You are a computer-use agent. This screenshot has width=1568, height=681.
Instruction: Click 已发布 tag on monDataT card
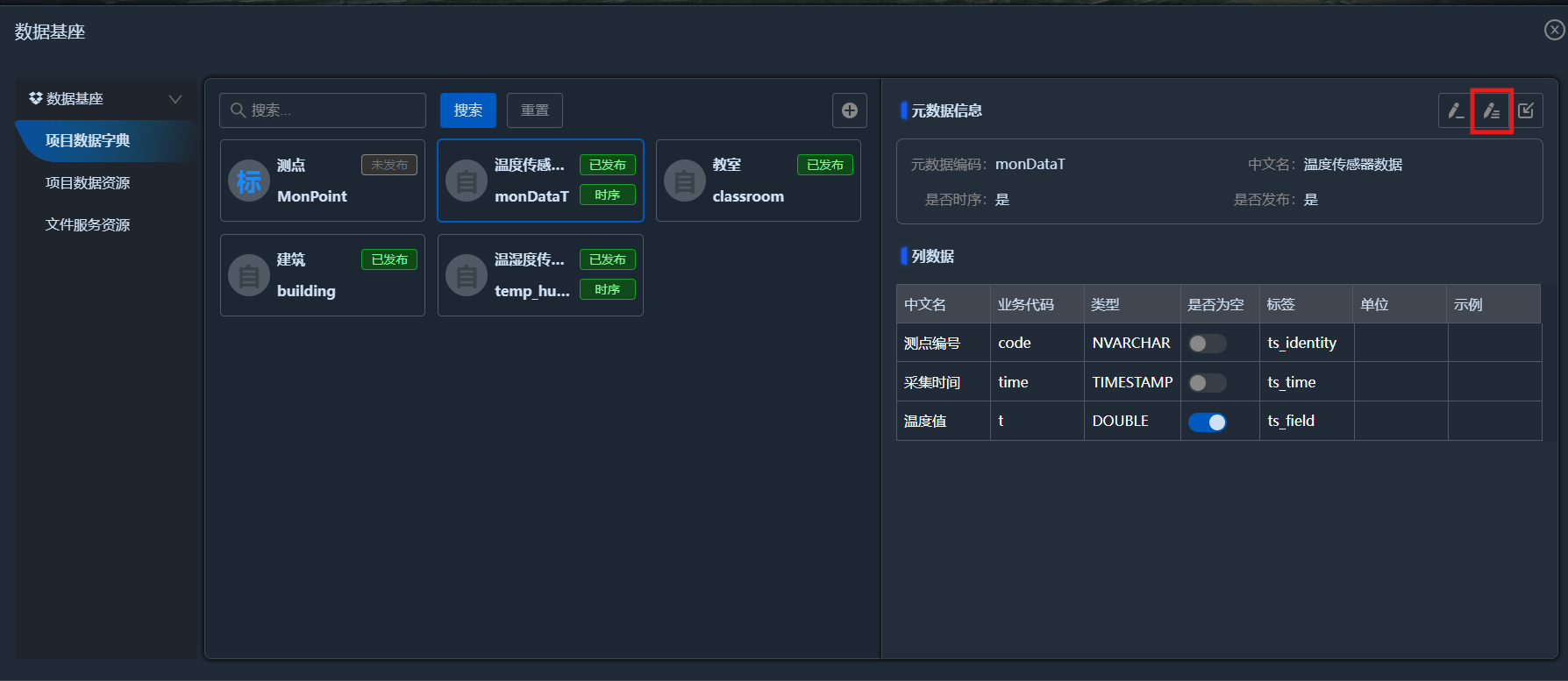608,165
